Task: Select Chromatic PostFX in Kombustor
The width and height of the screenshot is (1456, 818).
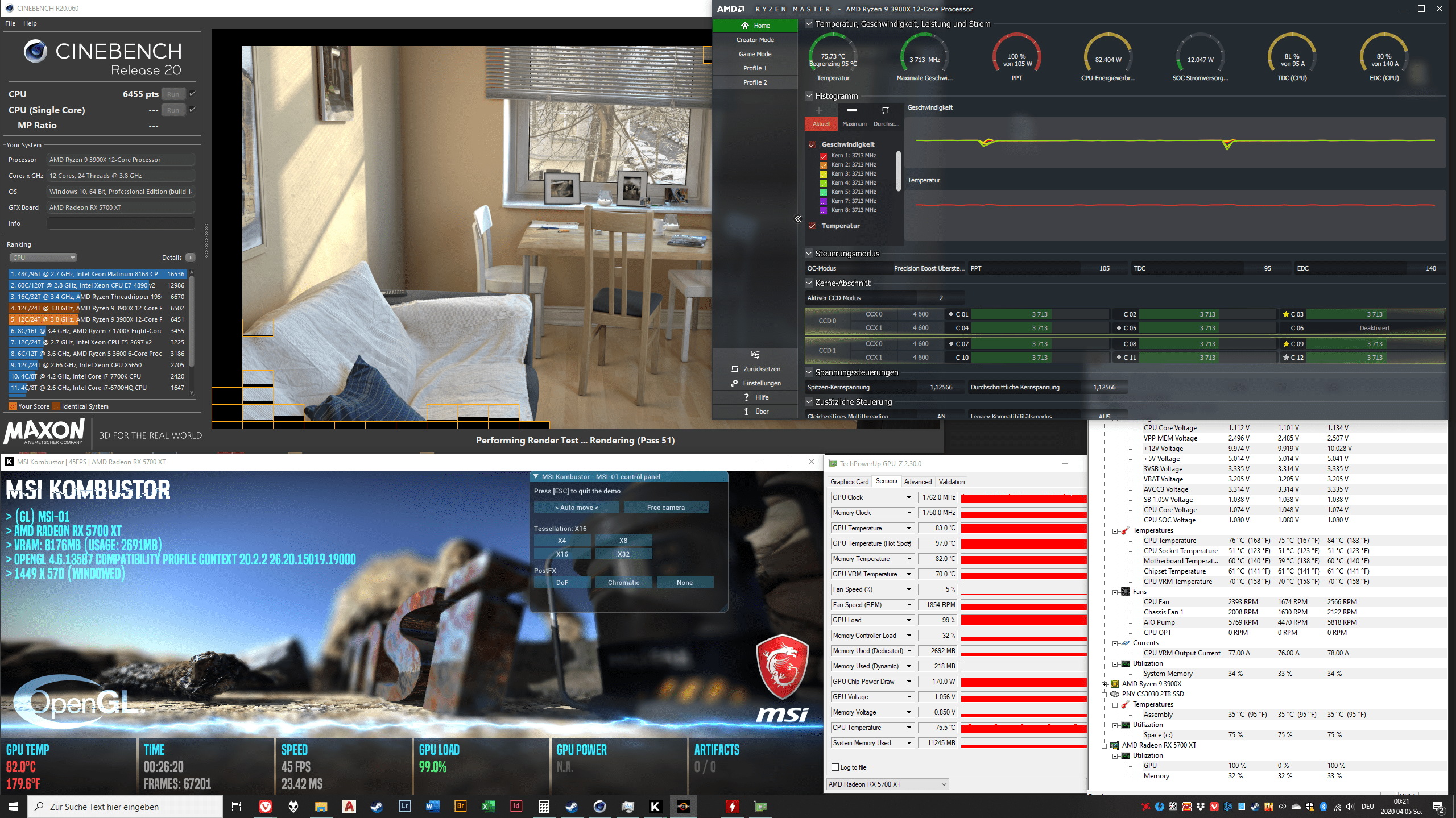Action: point(623,583)
